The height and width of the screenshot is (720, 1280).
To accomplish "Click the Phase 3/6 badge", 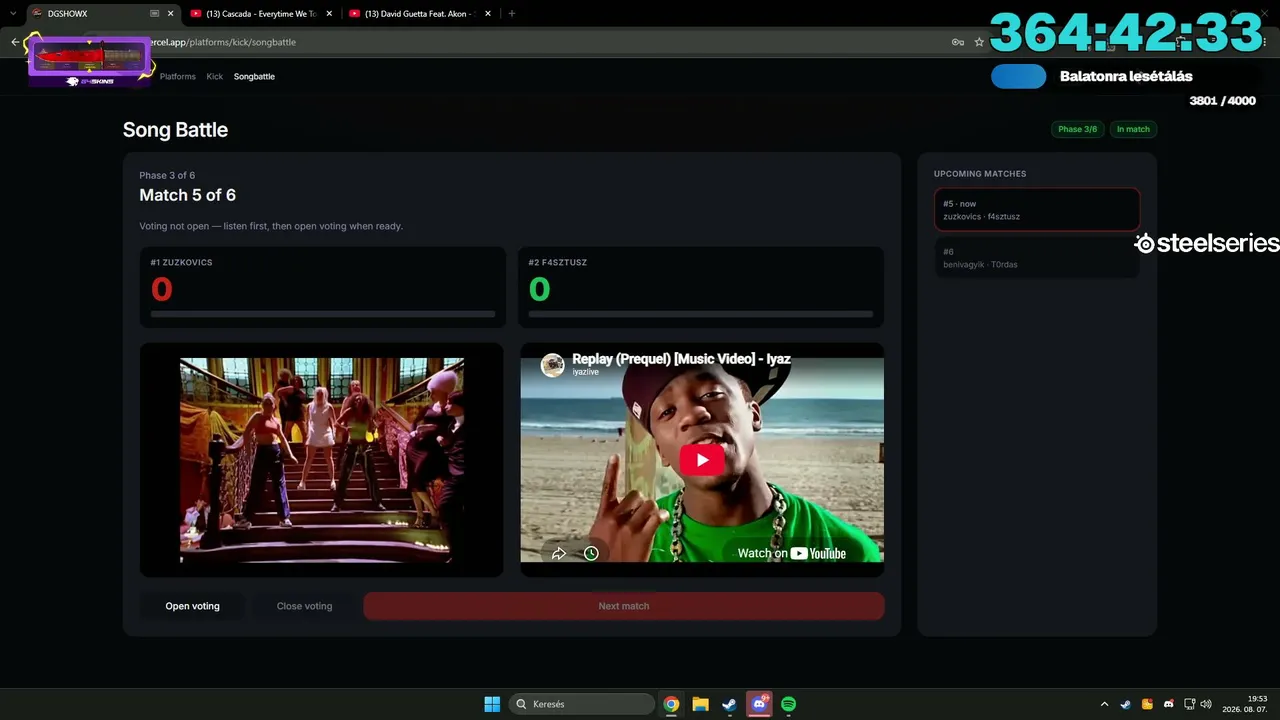I will 1077,129.
